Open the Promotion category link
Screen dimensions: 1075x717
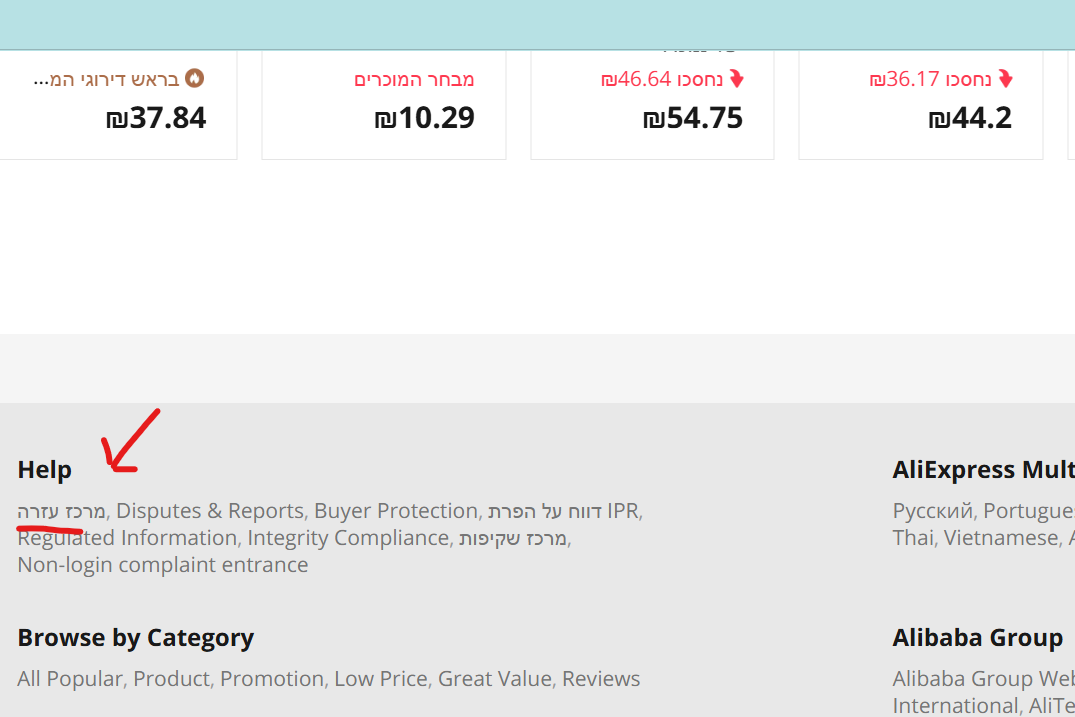[272, 679]
